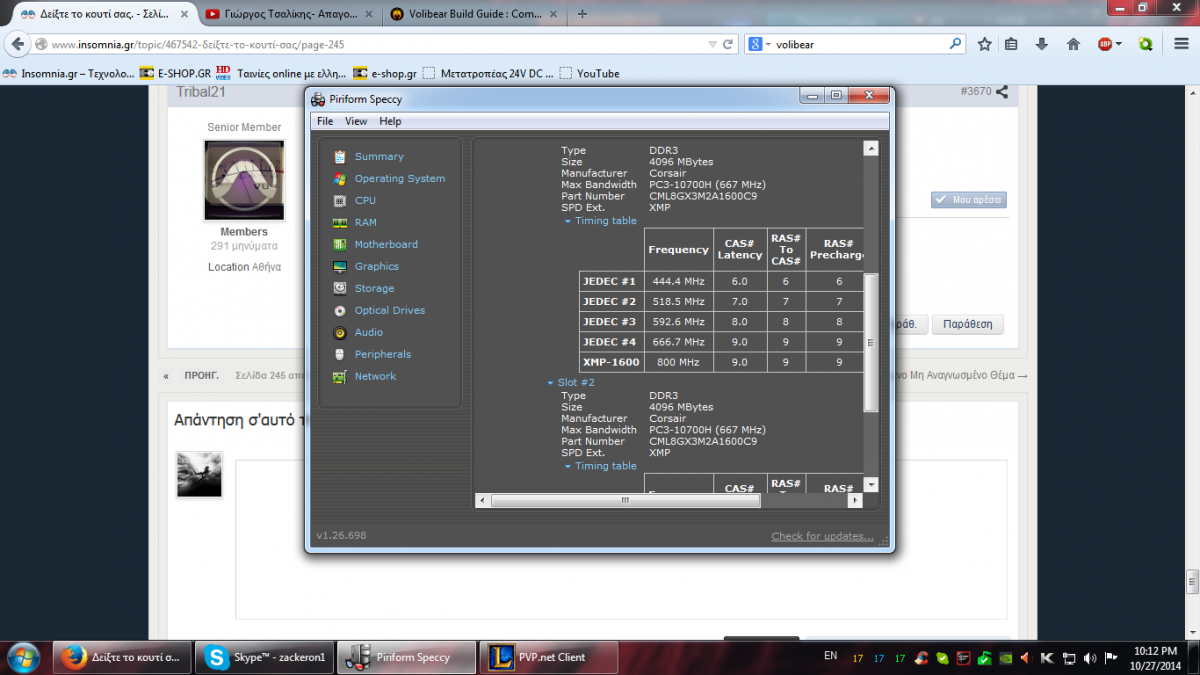The image size is (1200, 675).
Task: Open the Firefox bookmarks list icon
Action: (1011, 44)
